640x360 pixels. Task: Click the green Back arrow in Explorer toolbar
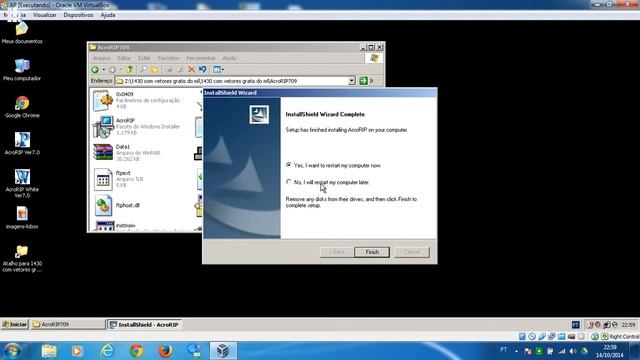(95, 69)
